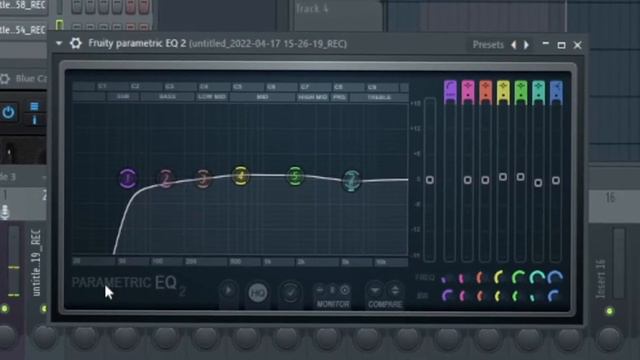Image resolution: width=640 pixels, height=360 pixels.
Task: Click the yellow band 4 BW knob
Action: point(499,296)
